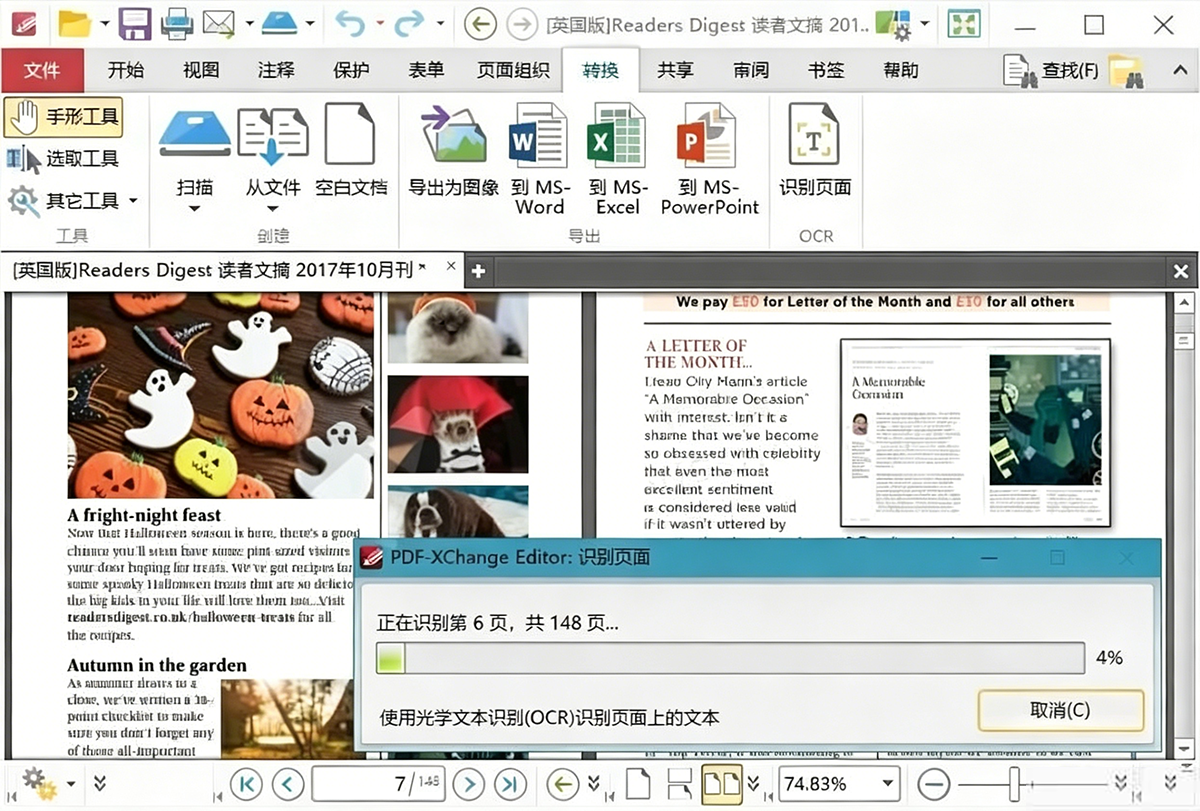The image size is (1200, 811).
Task: Open Other Tools (其它工具) dropdown
Action: tap(72, 200)
